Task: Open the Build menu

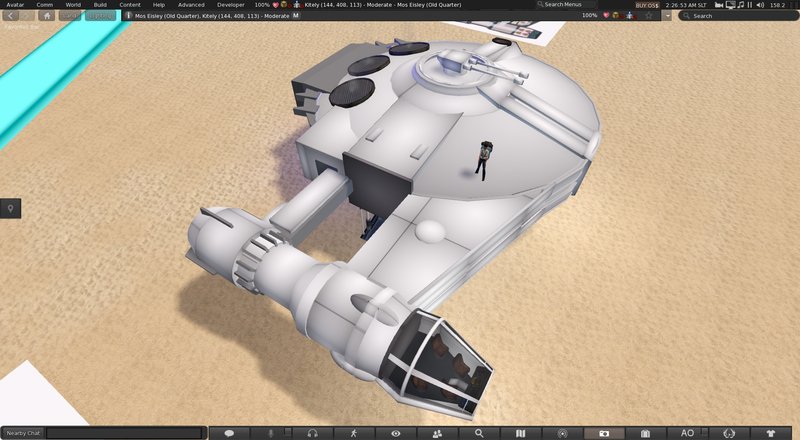Action: [100, 5]
